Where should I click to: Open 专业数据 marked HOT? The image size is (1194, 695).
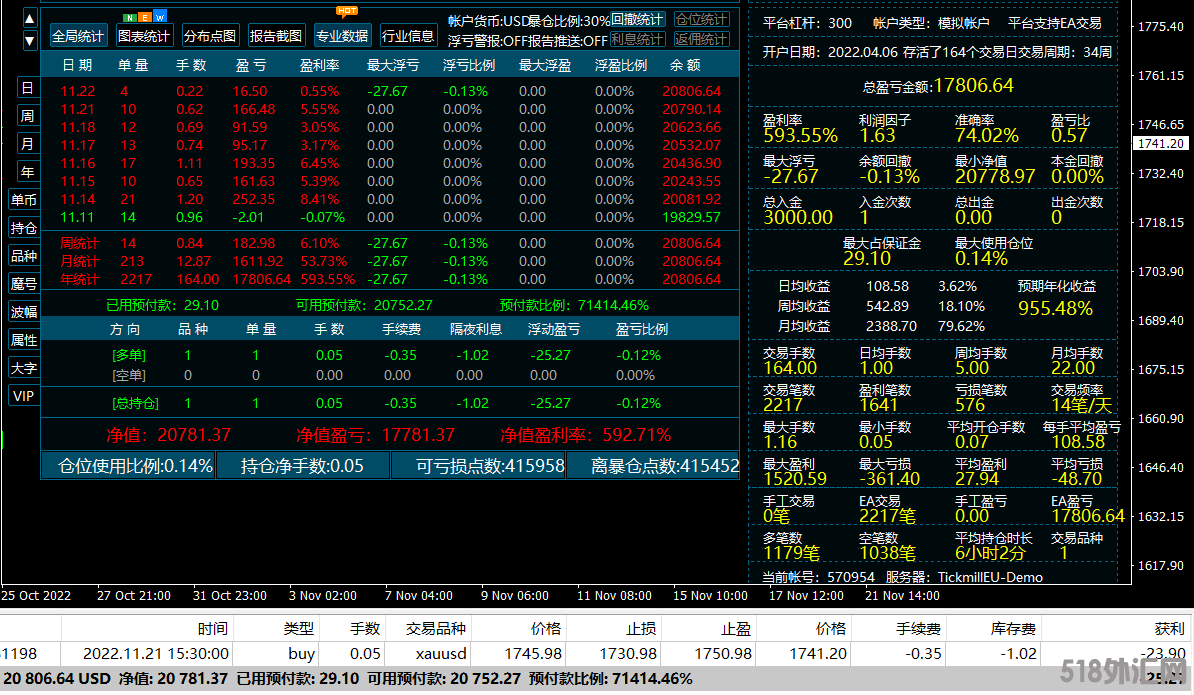(x=342, y=36)
